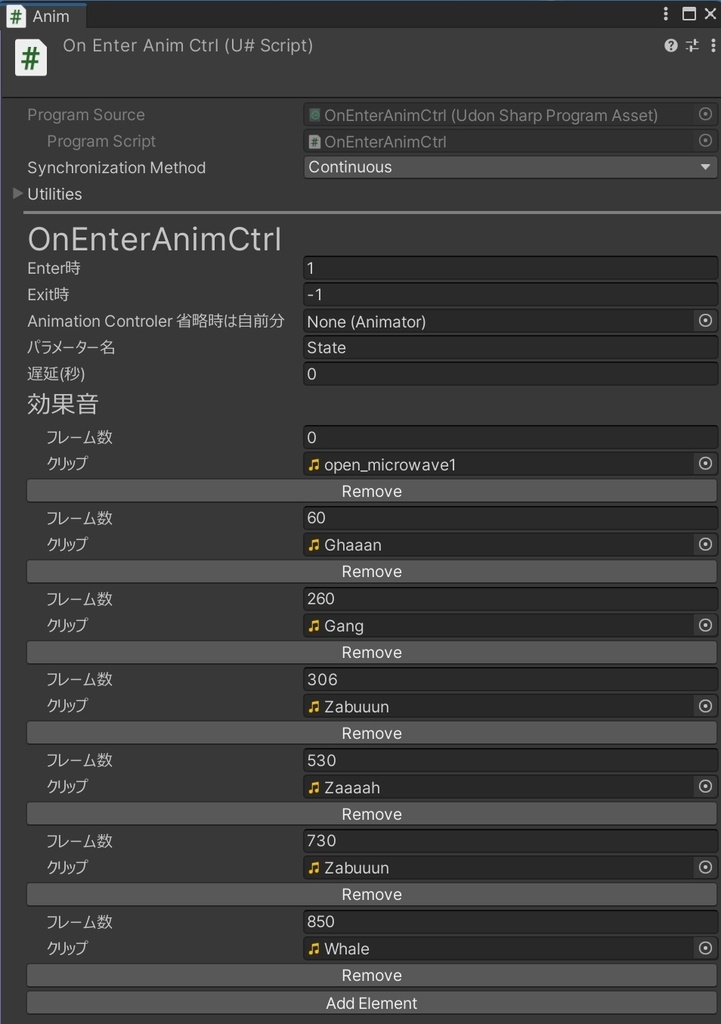Click the Exit時 field showing -1
The width and height of the screenshot is (721, 1024).
pos(510,294)
